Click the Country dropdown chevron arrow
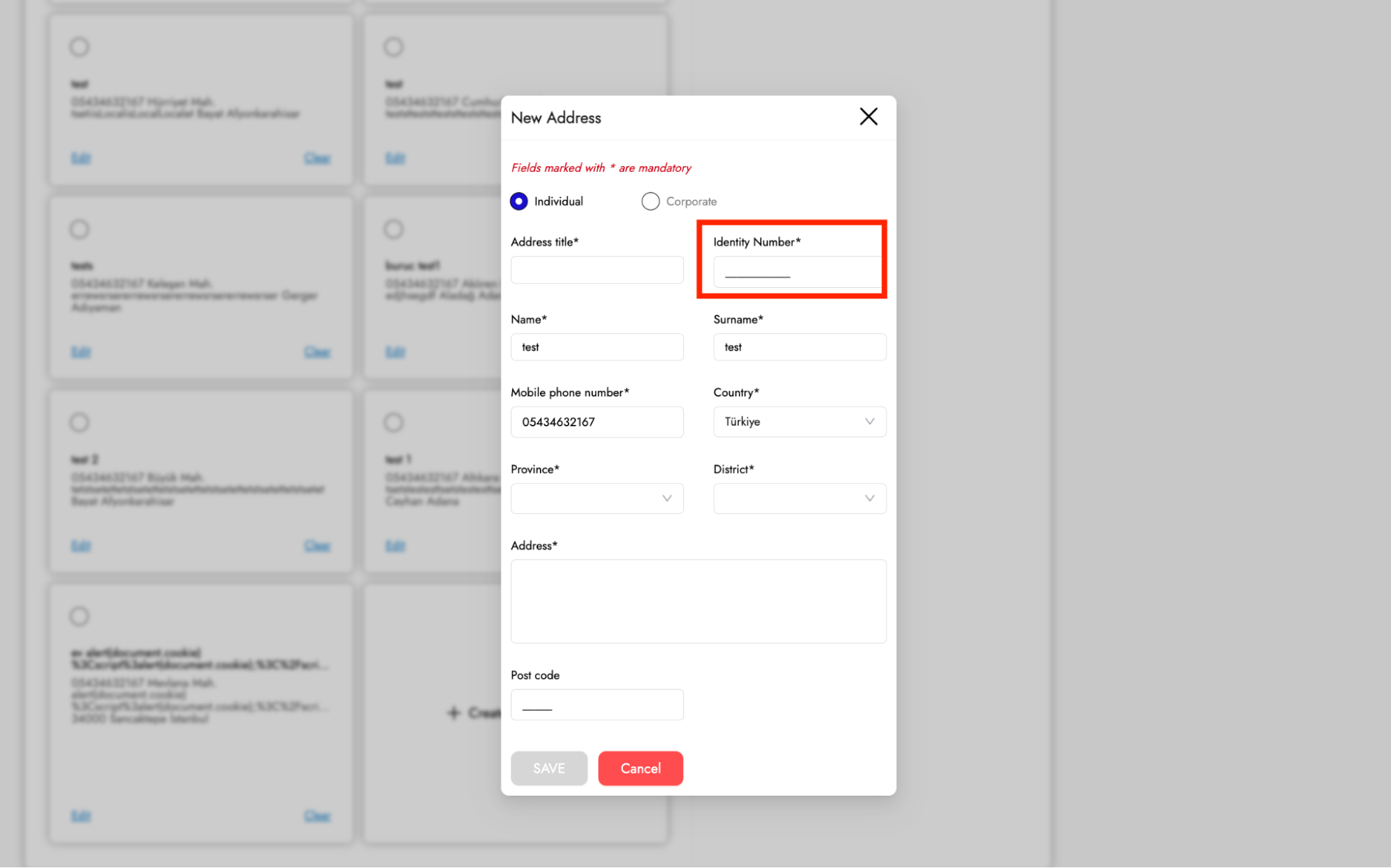 [x=869, y=421]
